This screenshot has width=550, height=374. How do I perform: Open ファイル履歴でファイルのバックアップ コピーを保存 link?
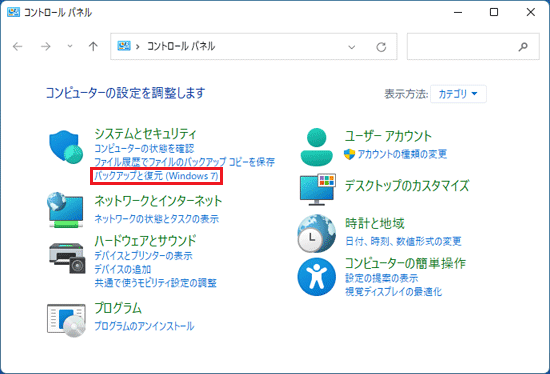(x=185, y=162)
